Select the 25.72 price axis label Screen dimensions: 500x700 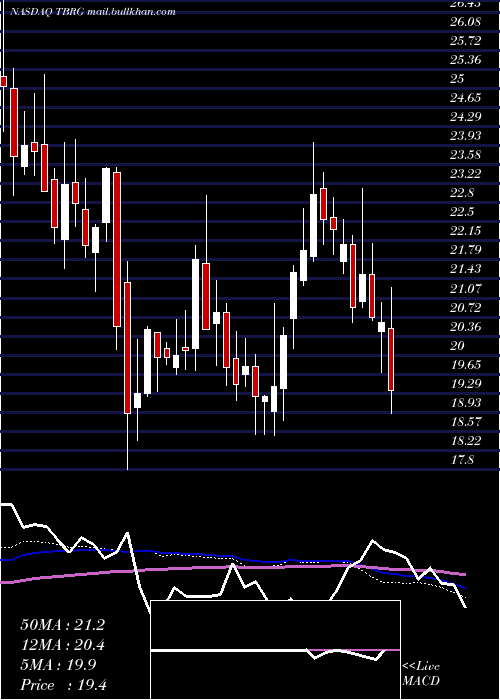pos(466,41)
